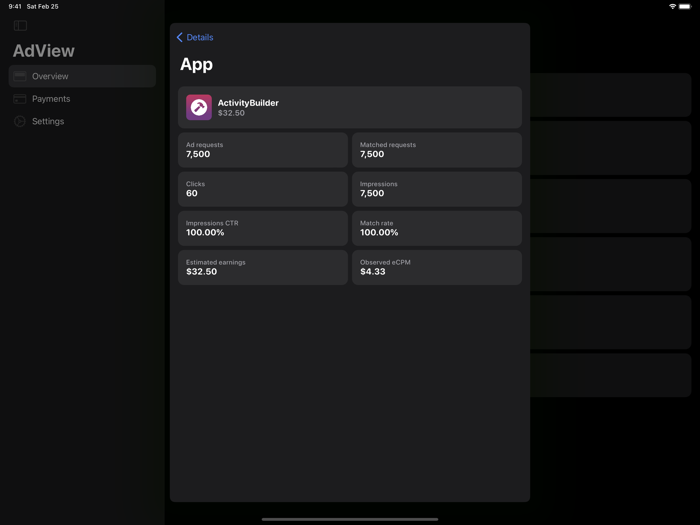
Task: Click the Overview card icon in sidebar
Action: [20, 76]
